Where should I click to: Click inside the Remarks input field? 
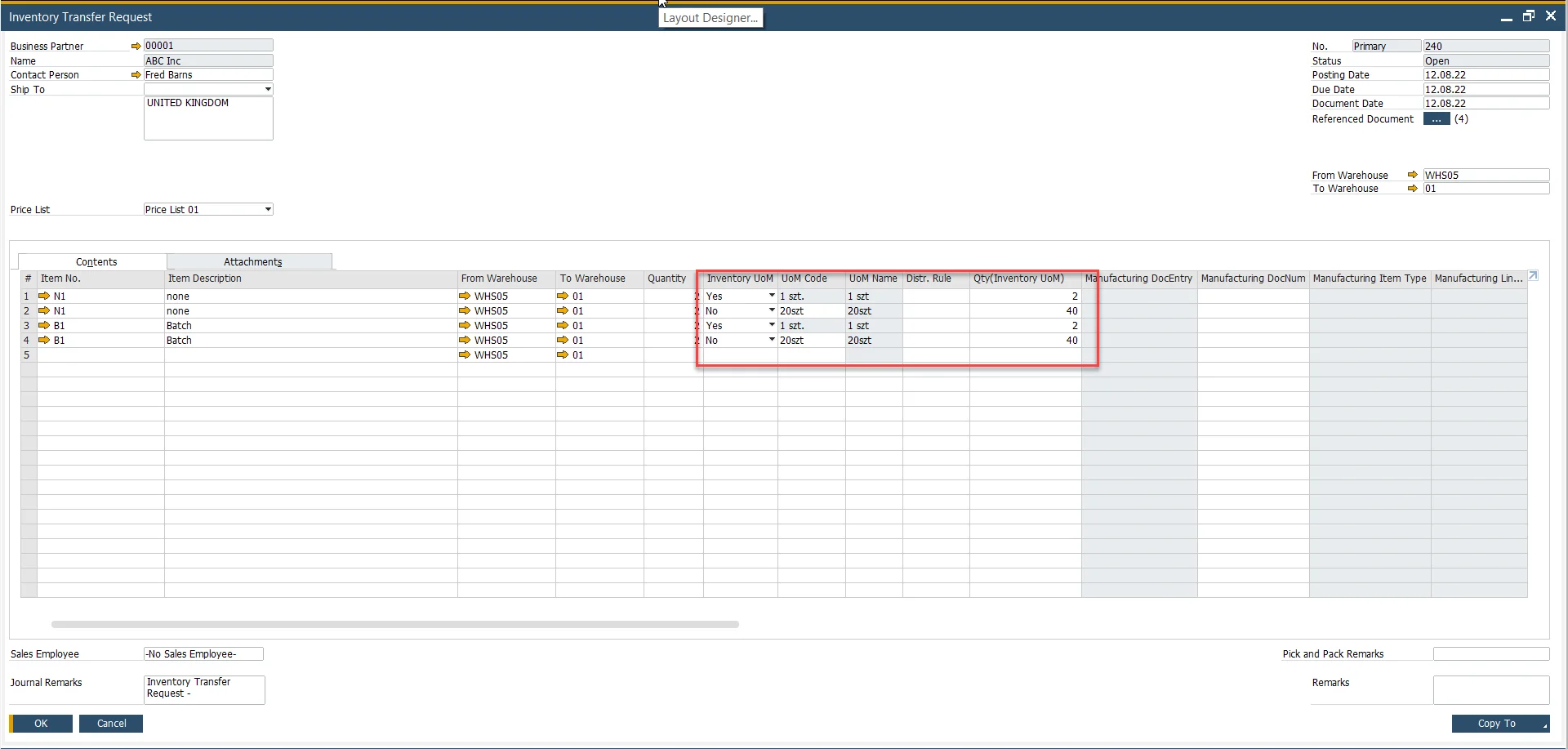1490,690
